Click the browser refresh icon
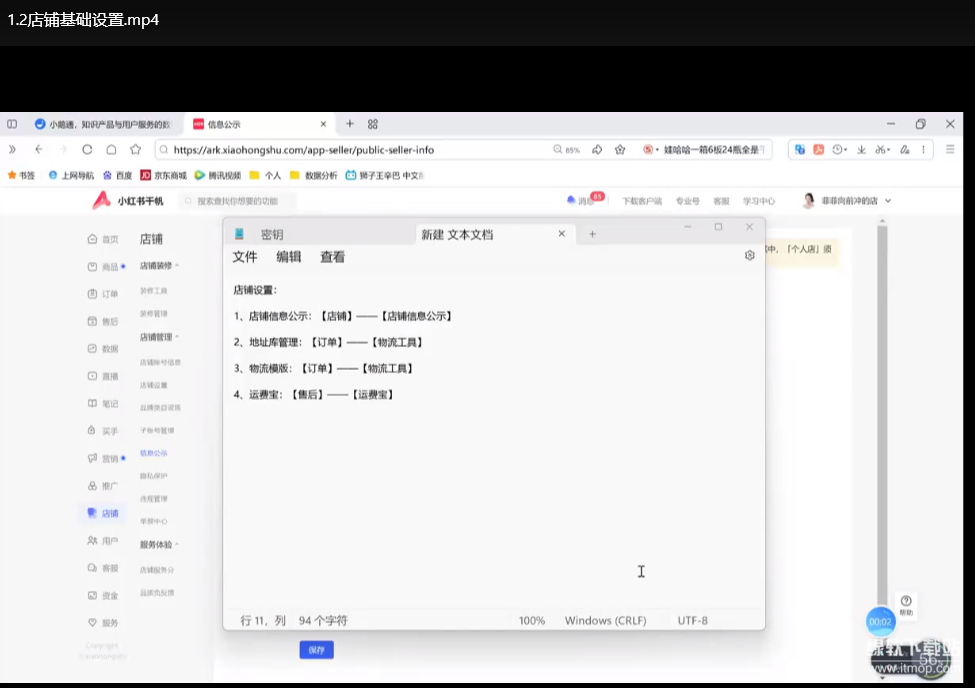 [x=87, y=150]
